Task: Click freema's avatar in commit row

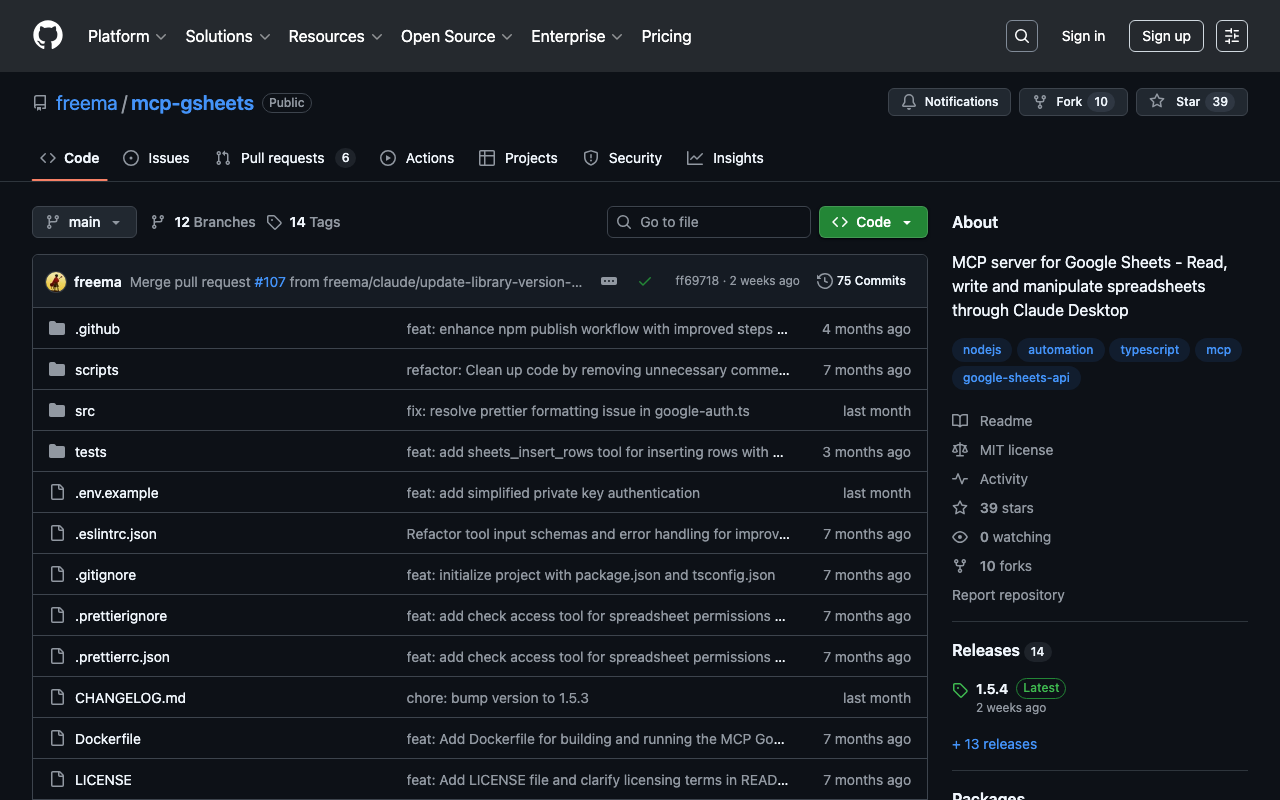Action: pos(56,282)
